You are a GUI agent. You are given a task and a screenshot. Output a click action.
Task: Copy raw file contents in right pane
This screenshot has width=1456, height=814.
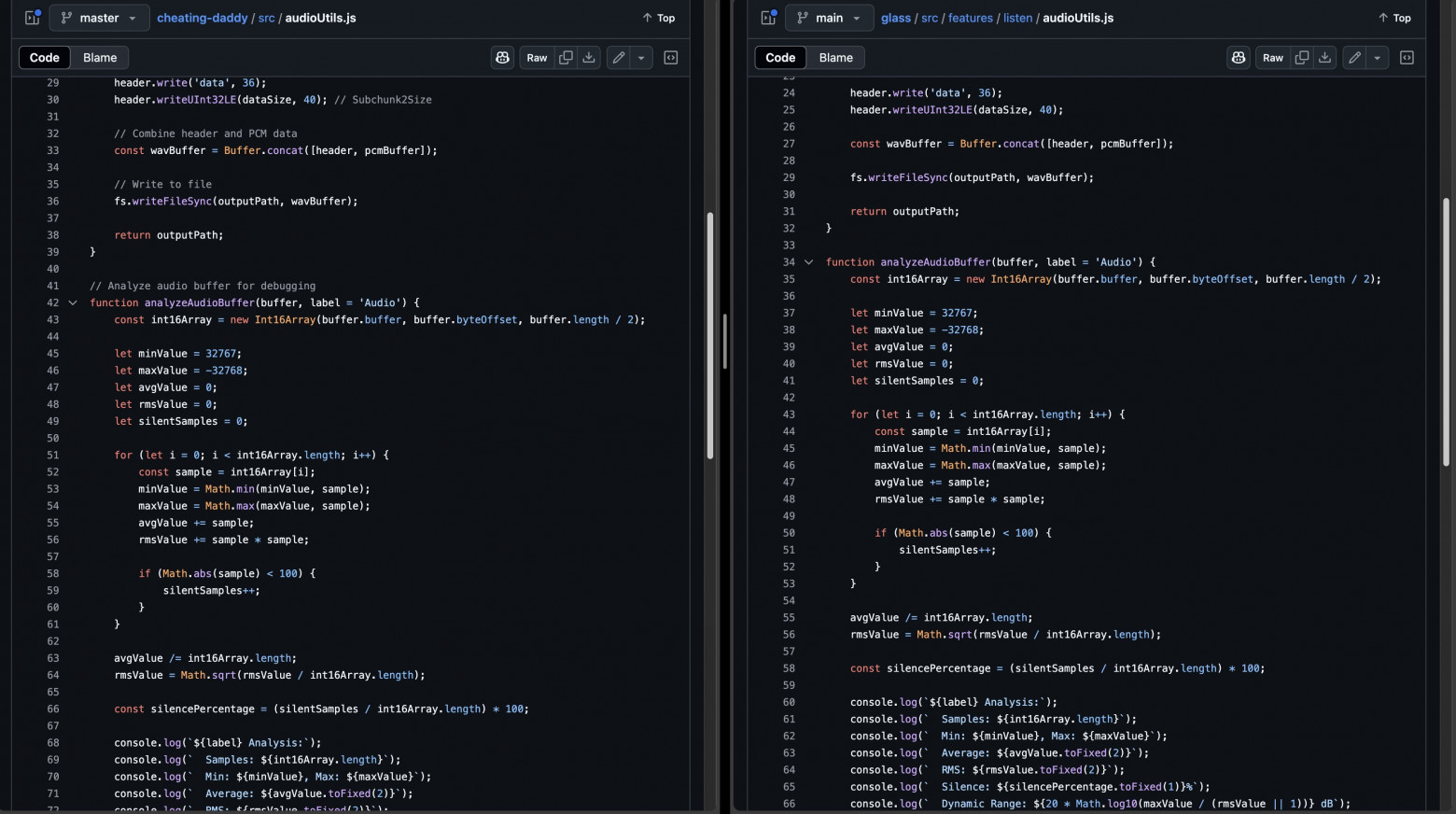(x=1302, y=58)
